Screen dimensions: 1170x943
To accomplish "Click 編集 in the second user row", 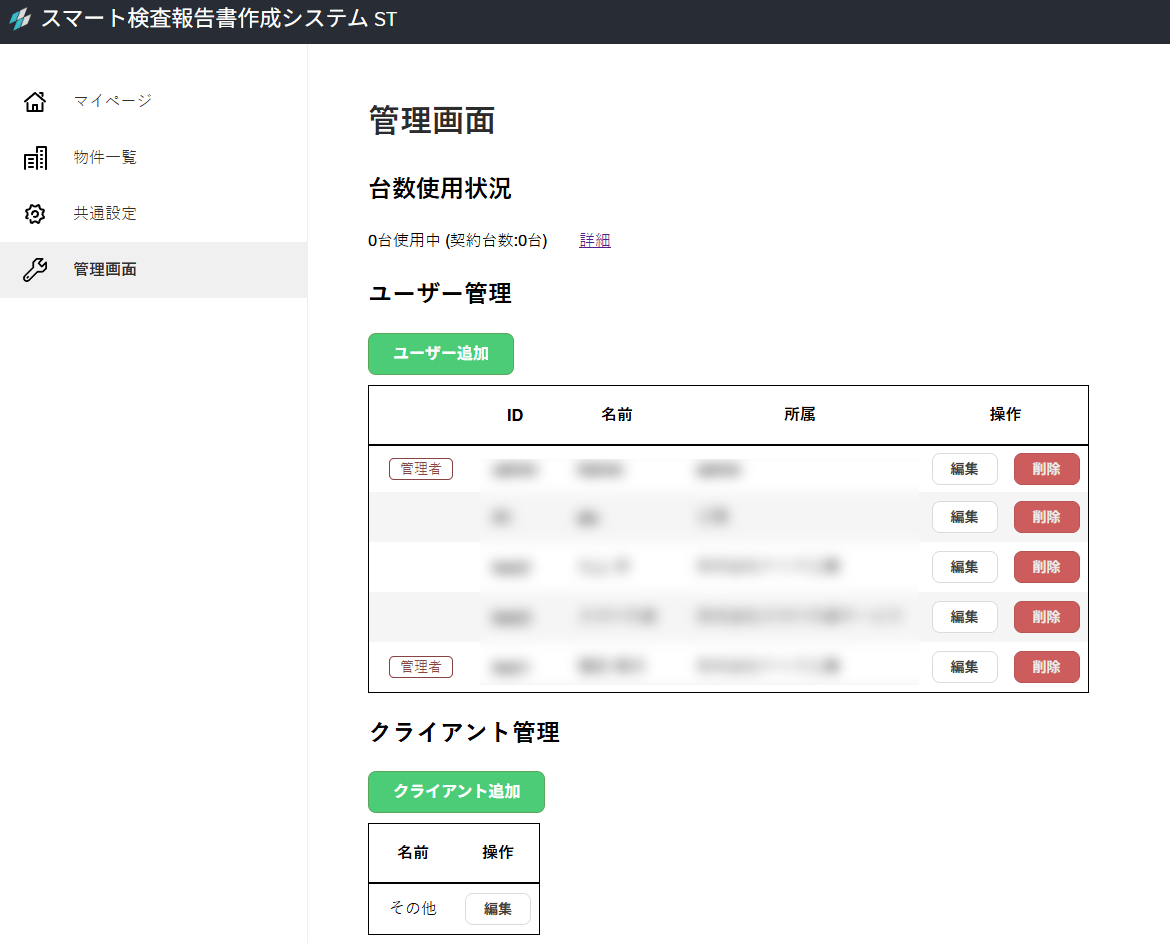I will point(964,517).
